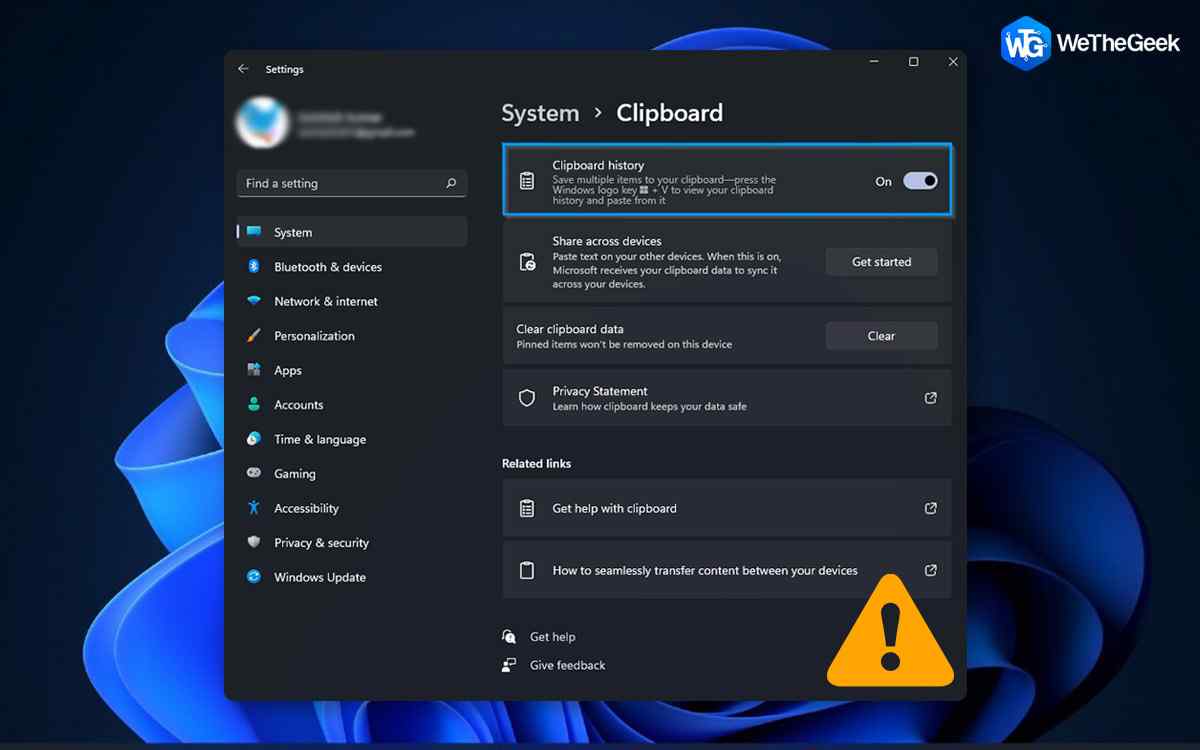Click System in the breadcrumb

pos(540,113)
